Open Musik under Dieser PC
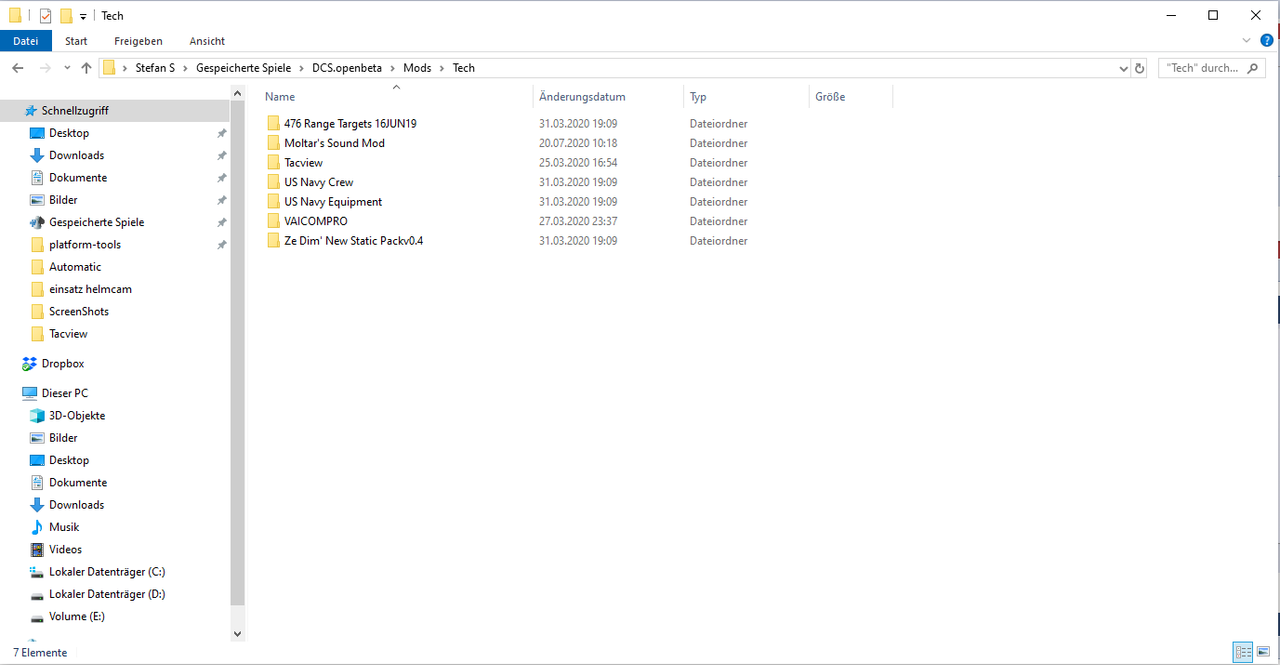Screen dimensions: 1280x665 pyautogui.click(x=64, y=527)
